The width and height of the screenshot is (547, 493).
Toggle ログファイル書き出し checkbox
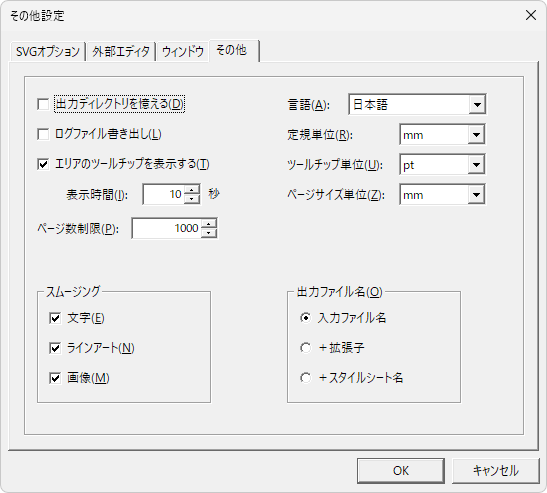(x=43, y=134)
